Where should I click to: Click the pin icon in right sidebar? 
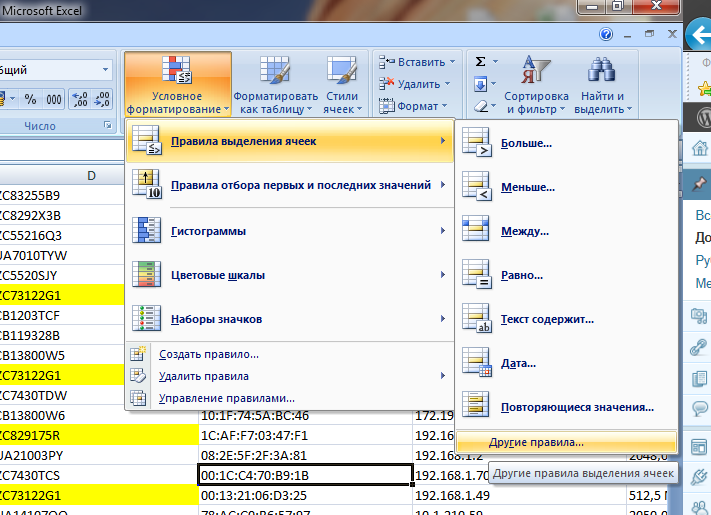tap(698, 184)
